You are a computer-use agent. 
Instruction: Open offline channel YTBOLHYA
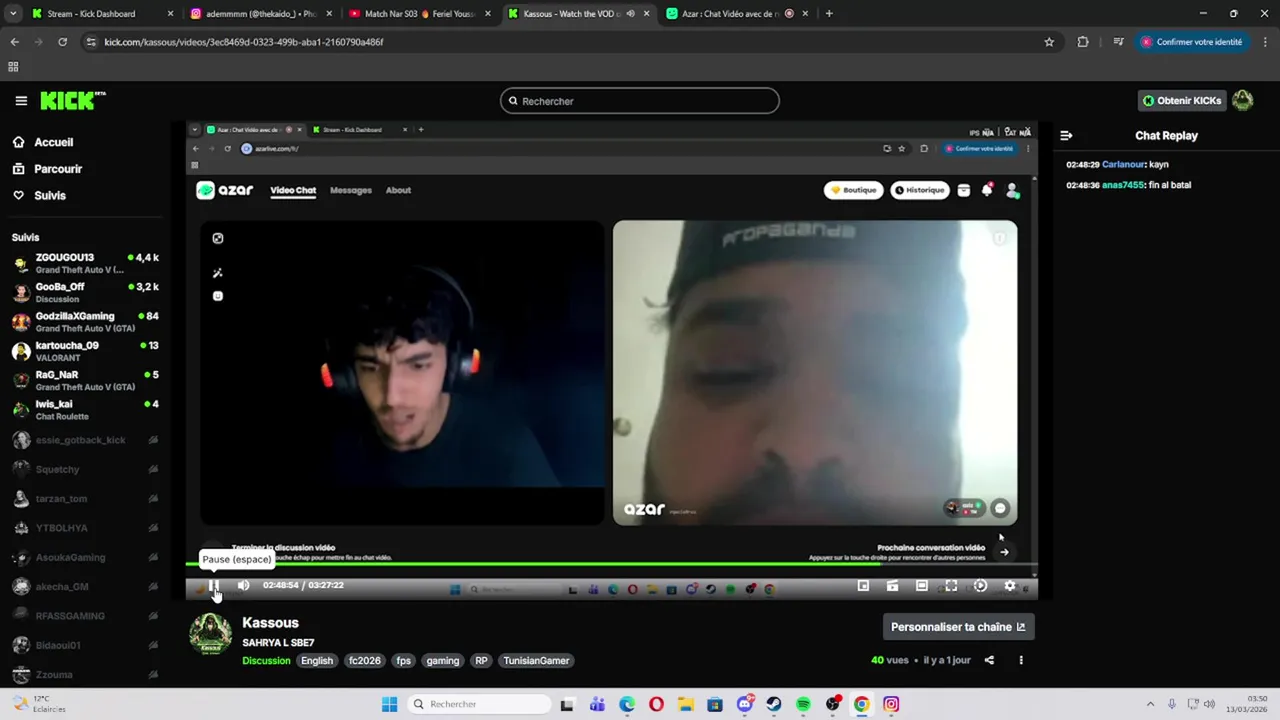(85, 528)
